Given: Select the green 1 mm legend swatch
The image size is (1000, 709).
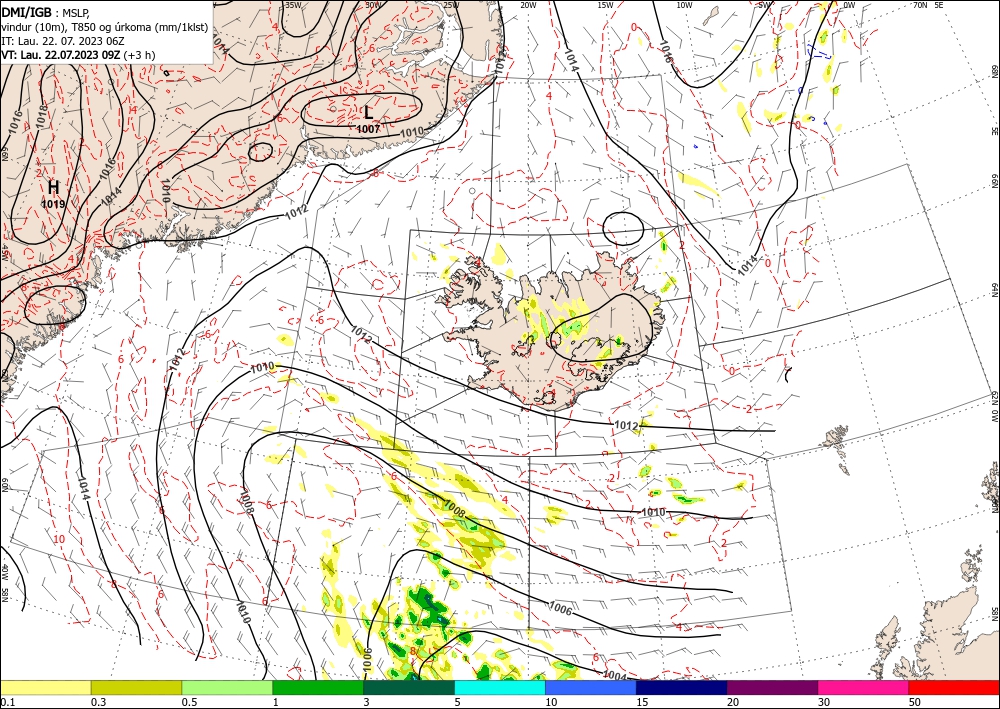Looking at the screenshot, I should click(318, 687).
